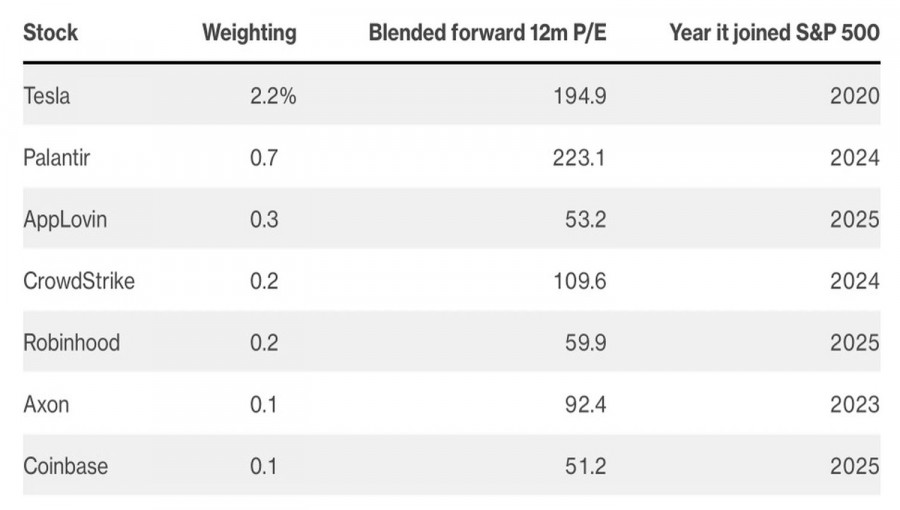Click Tesla's 194.9 P/E value

pyautogui.click(x=579, y=96)
